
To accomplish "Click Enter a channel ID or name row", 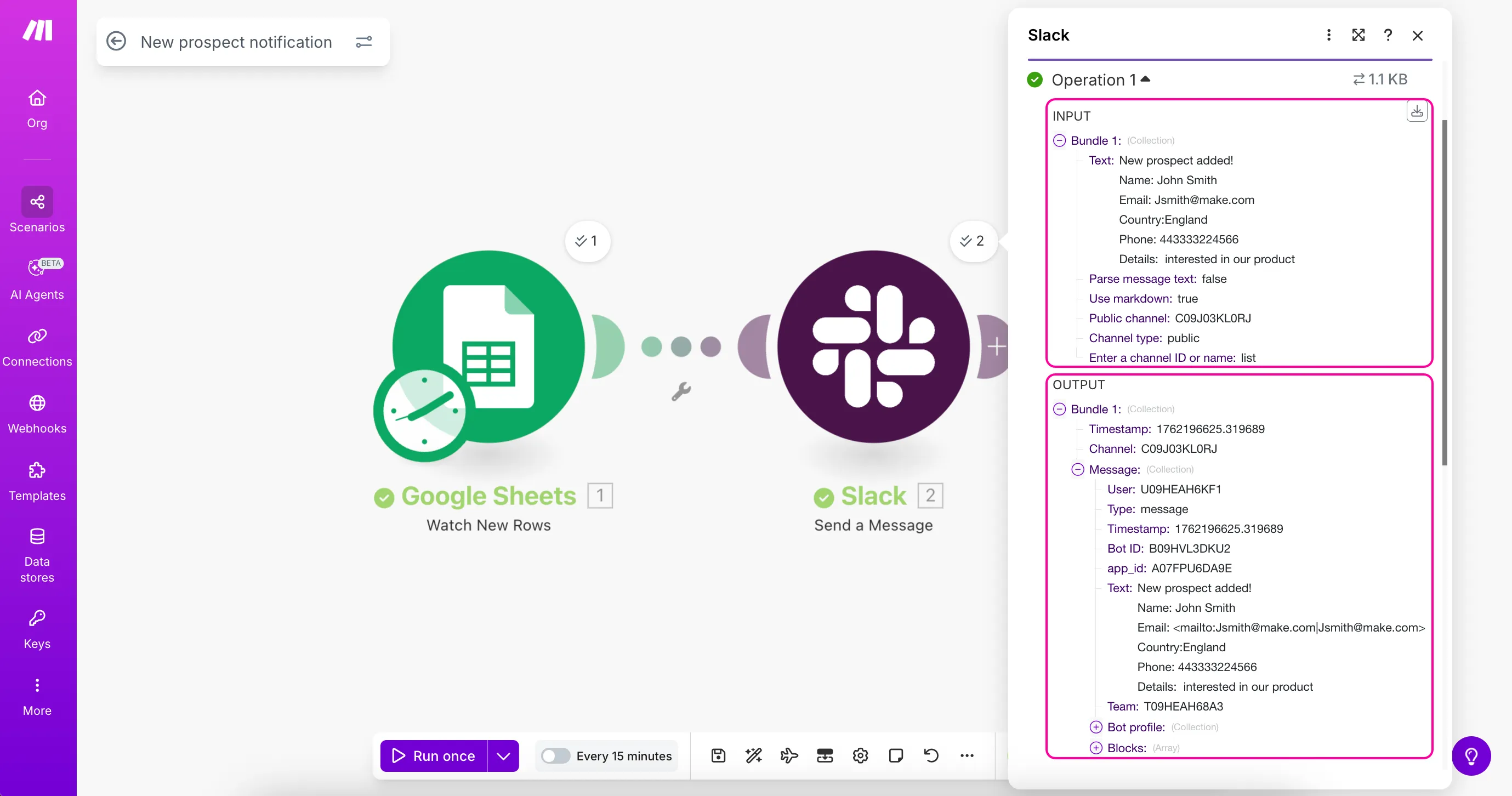I will pyautogui.click(x=1172, y=357).
